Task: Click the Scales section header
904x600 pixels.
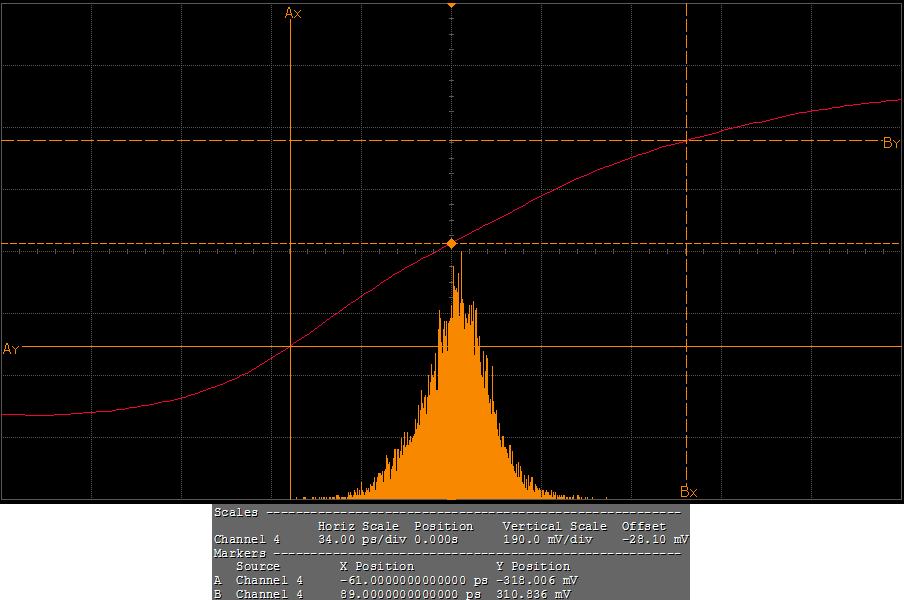Action: point(236,512)
